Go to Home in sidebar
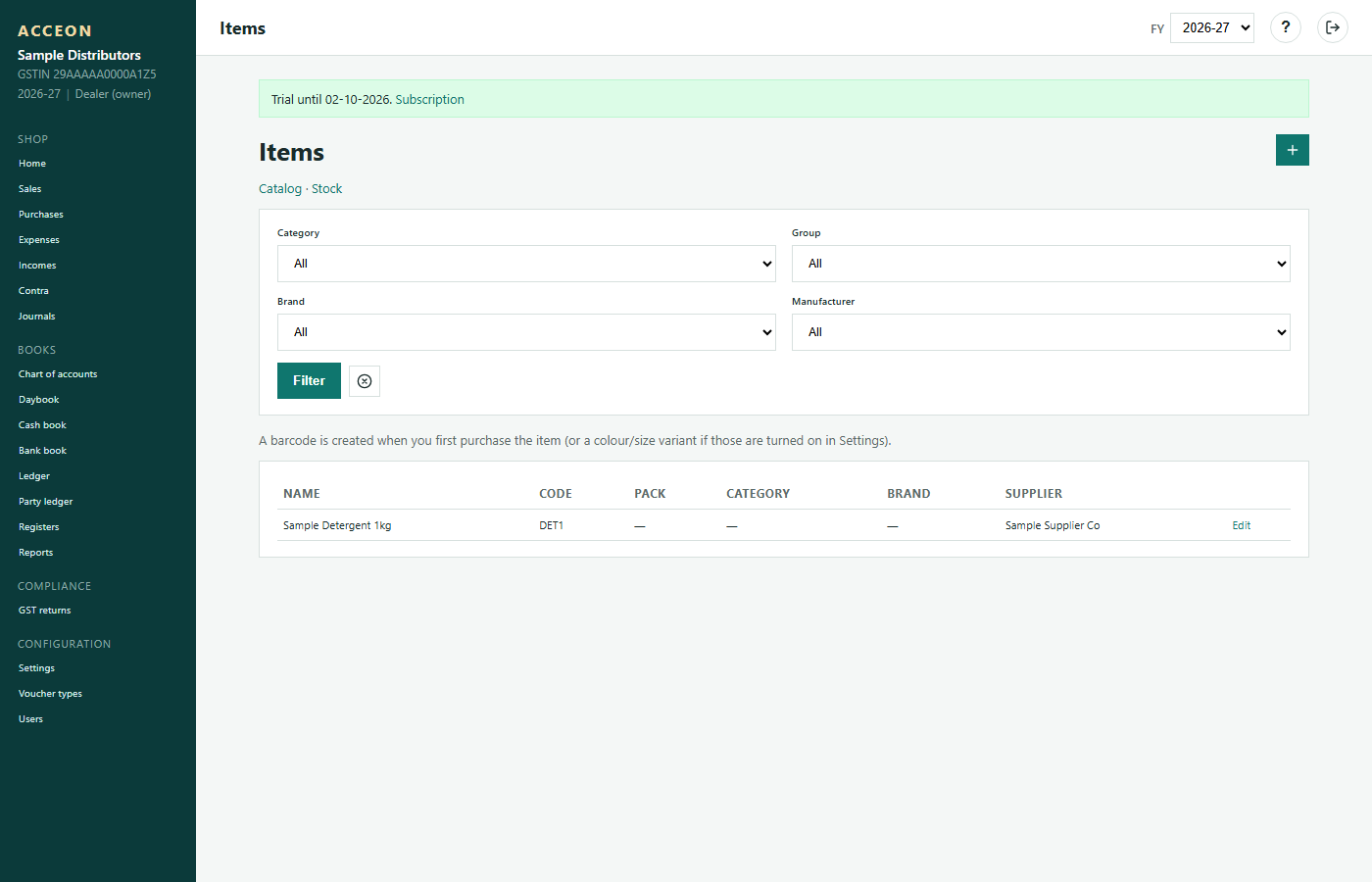Screen dimensions: 1372x882 (32, 164)
